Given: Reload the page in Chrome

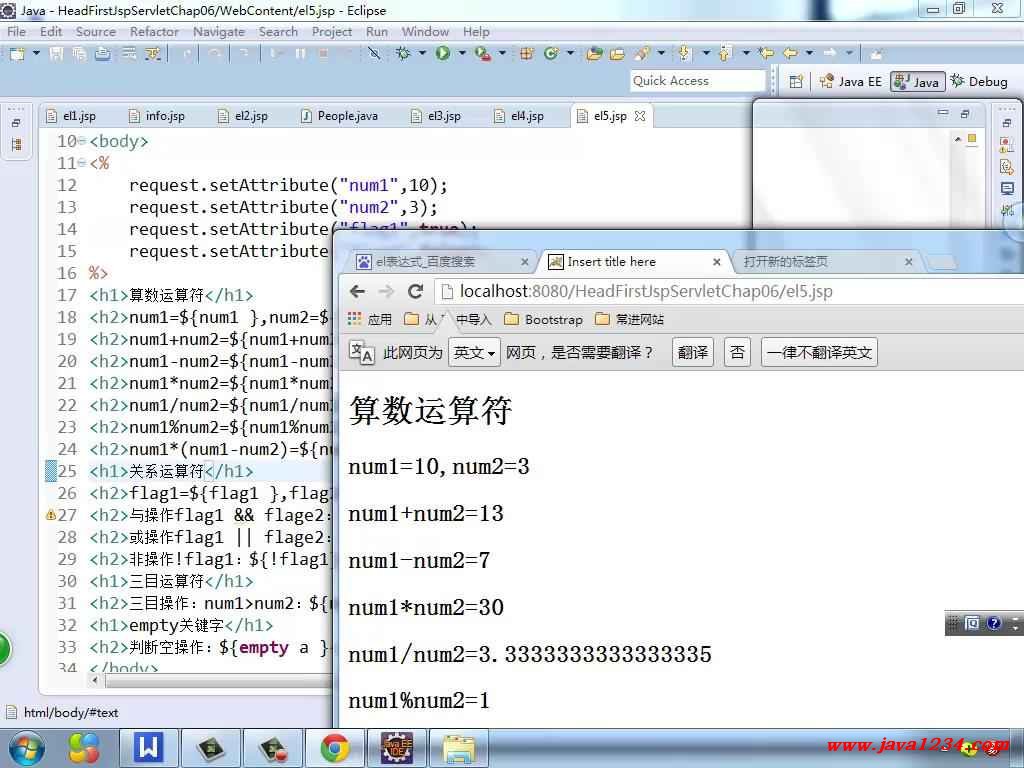Looking at the screenshot, I should click(x=415, y=291).
